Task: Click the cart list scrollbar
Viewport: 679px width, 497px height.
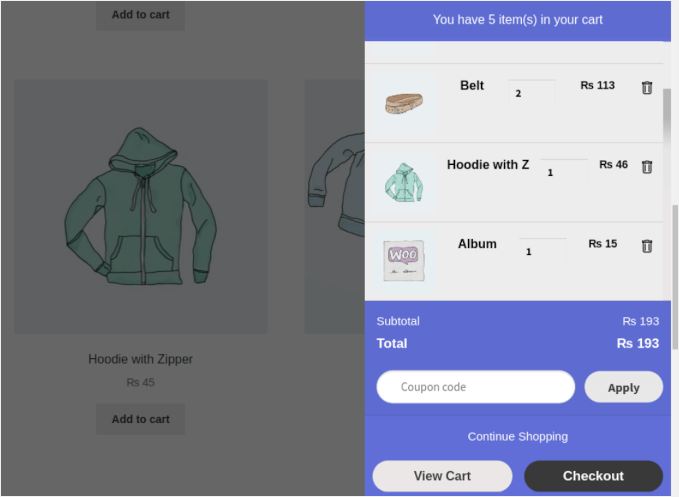Action: pyautogui.click(x=667, y=120)
